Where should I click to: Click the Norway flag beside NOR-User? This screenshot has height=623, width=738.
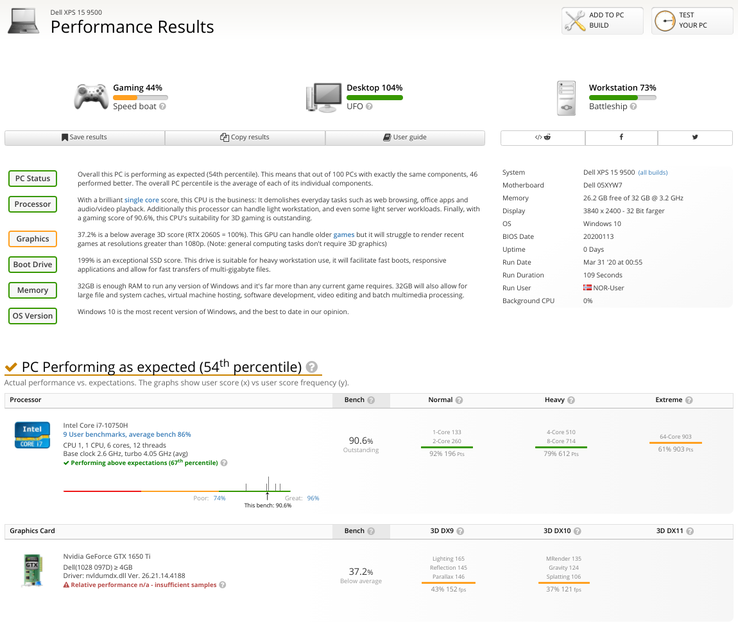tap(587, 288)
